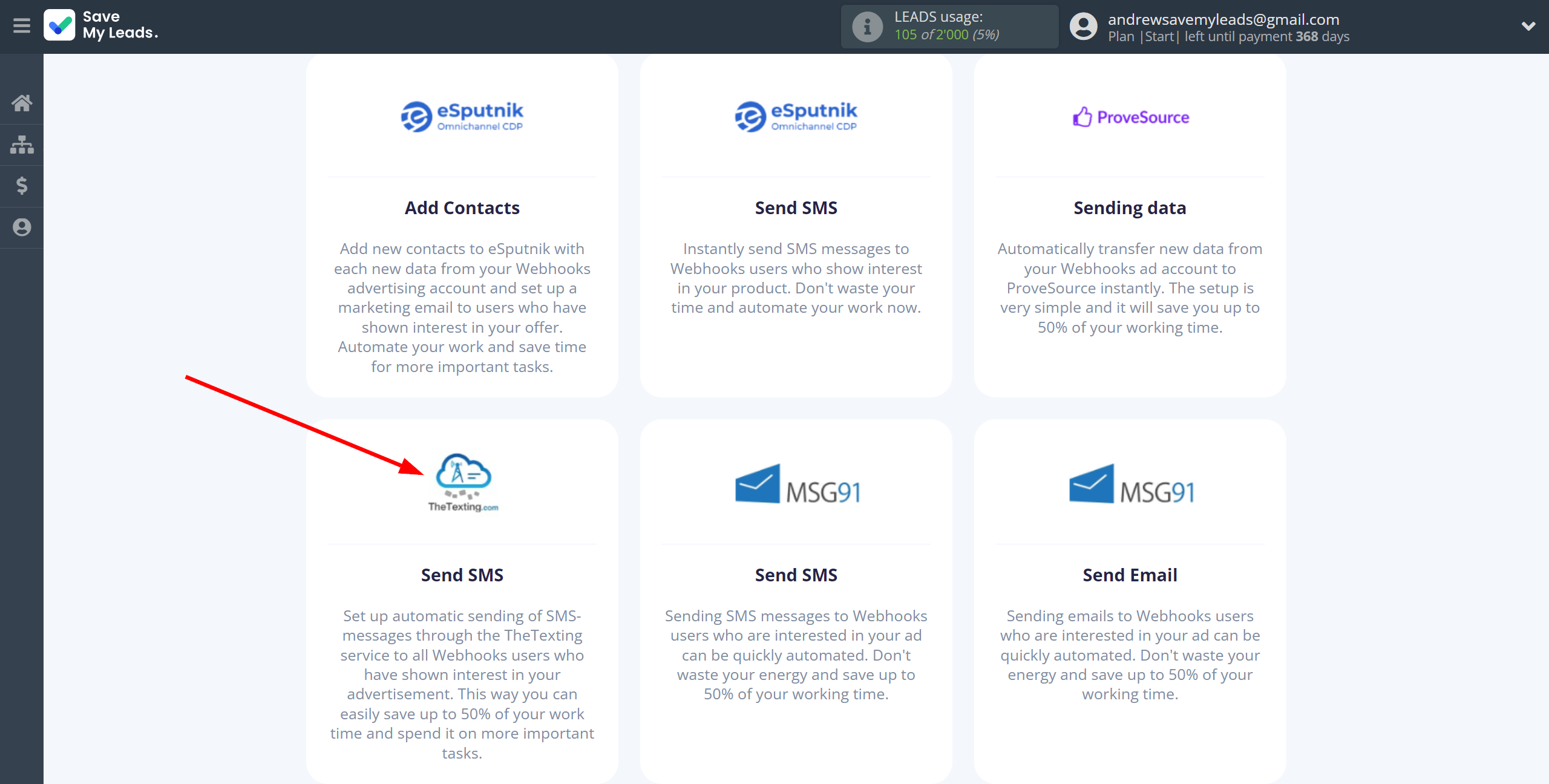Screen dimensions: 1549x784
Task: Click the ProveSource logo
Action: tap(1130, 117)
